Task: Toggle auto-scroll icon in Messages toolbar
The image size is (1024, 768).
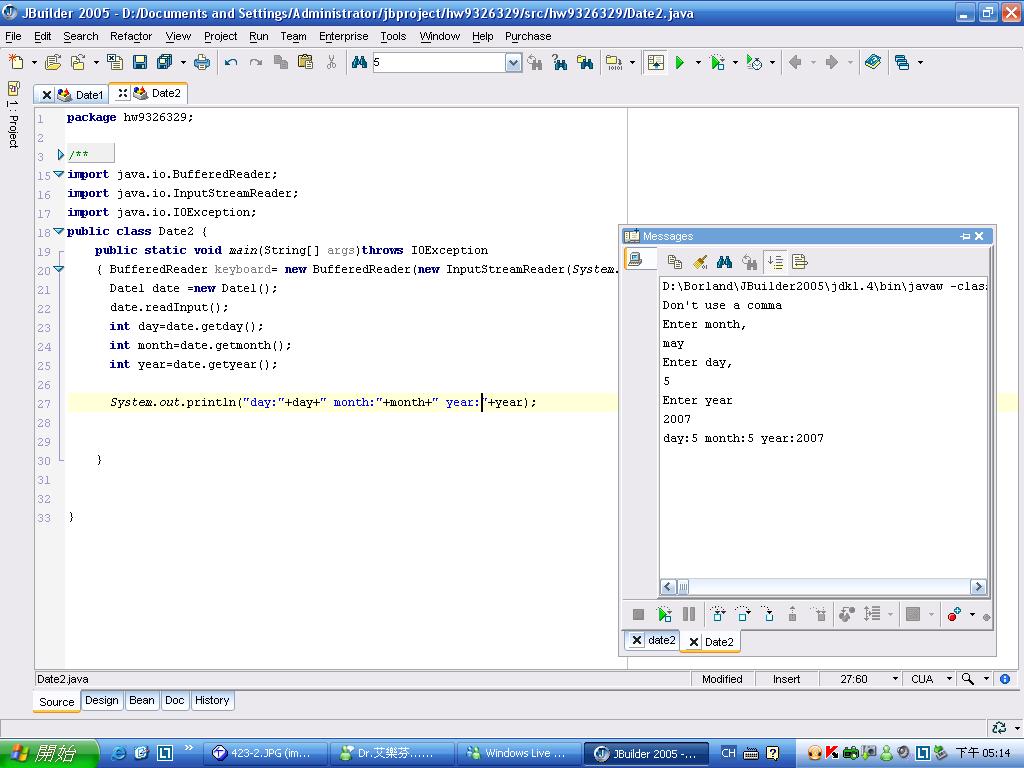Action: [x=775, y=262]
